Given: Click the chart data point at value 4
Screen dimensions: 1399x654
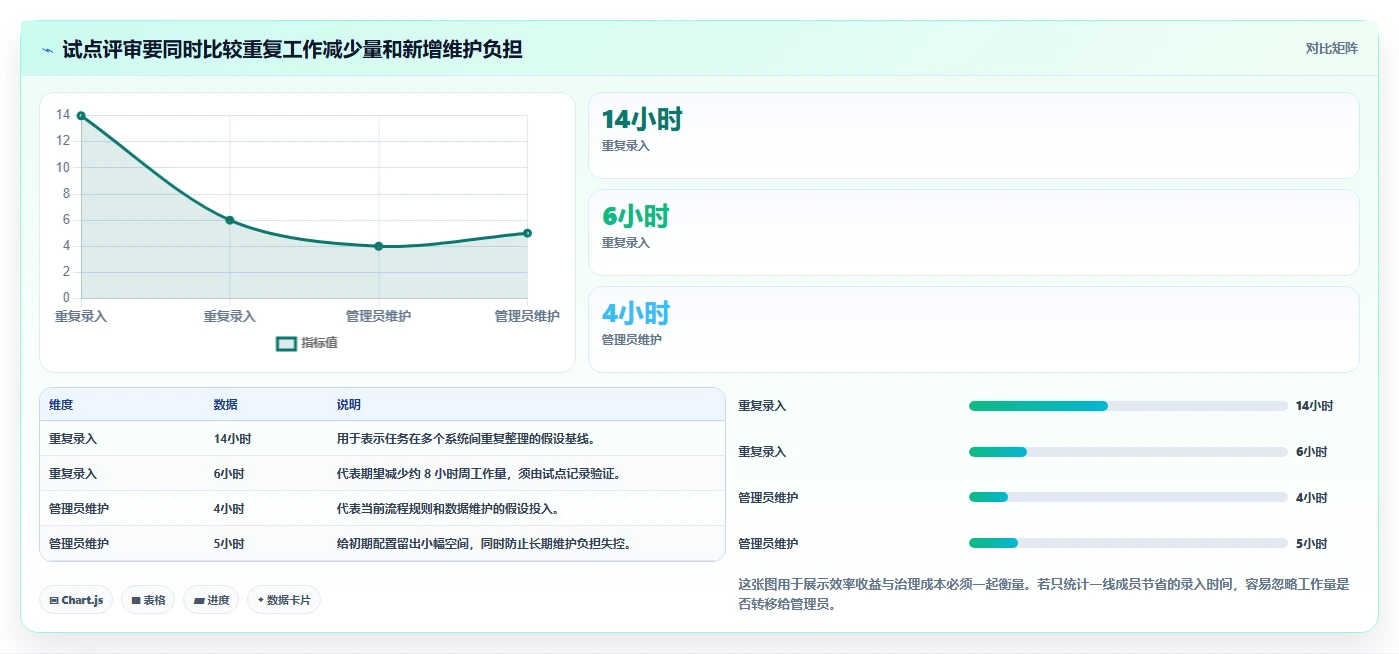Looking at the screenshot, I should [379, 246].
